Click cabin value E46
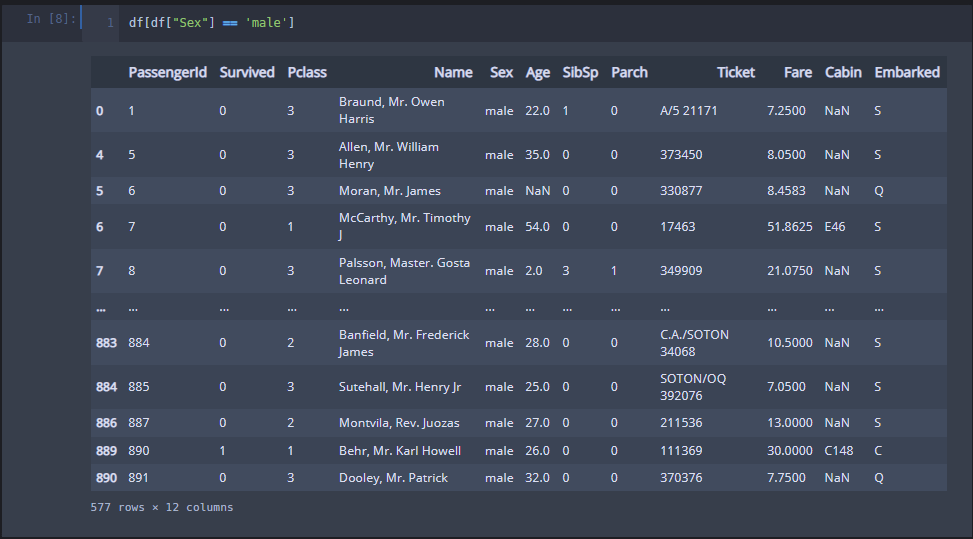This screenshot has width=973, height=539. [835, 227]
